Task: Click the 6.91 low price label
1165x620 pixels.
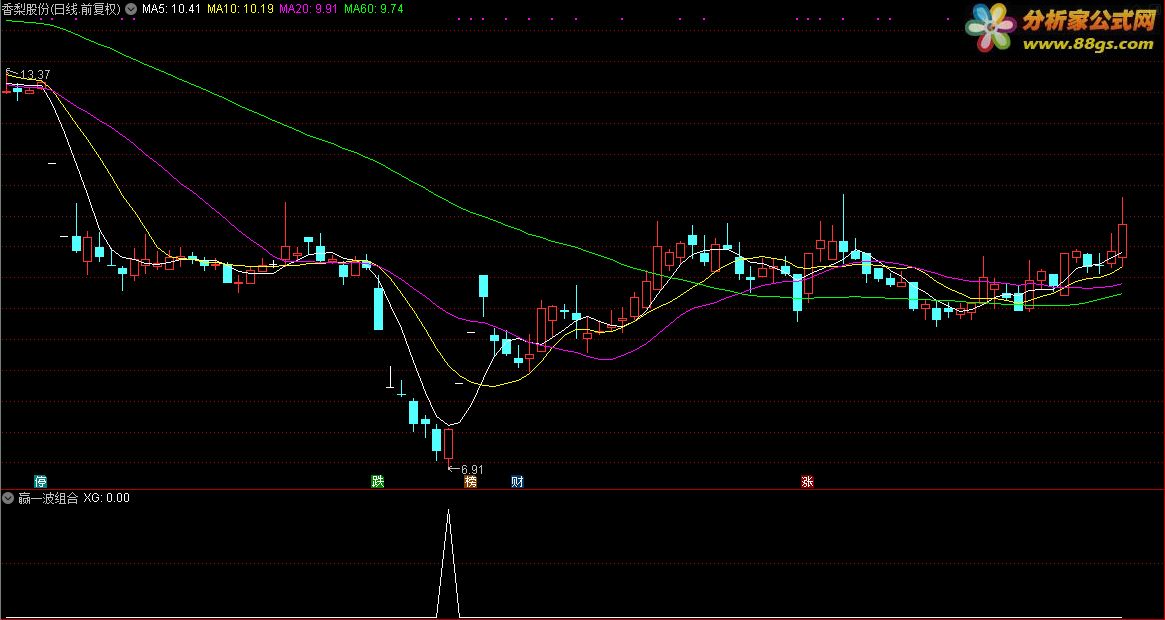Action: 472,470
